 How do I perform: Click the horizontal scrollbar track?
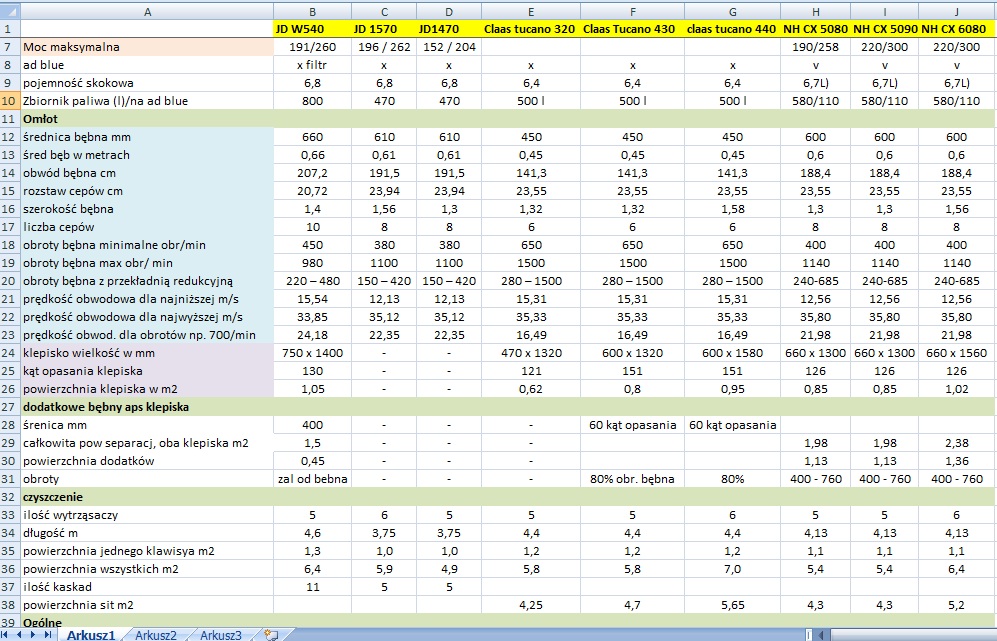coord(913,635)
